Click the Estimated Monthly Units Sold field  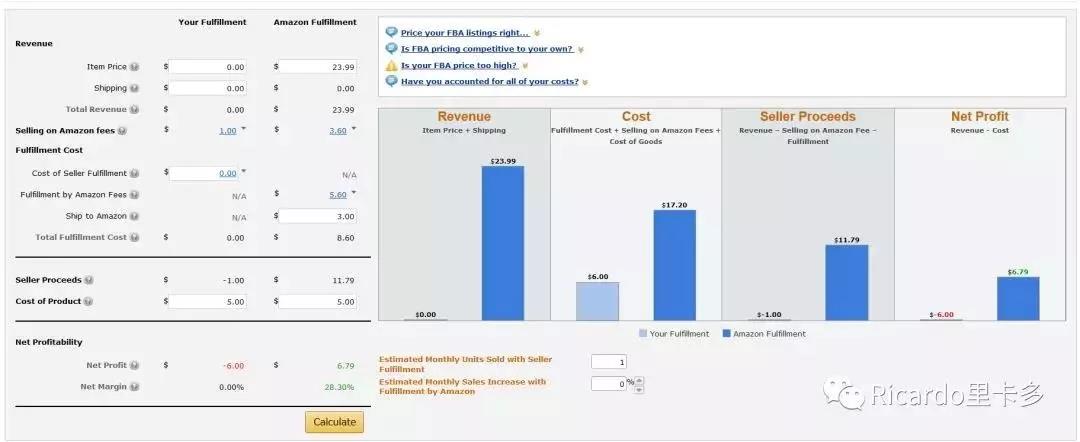pos(608,362)
